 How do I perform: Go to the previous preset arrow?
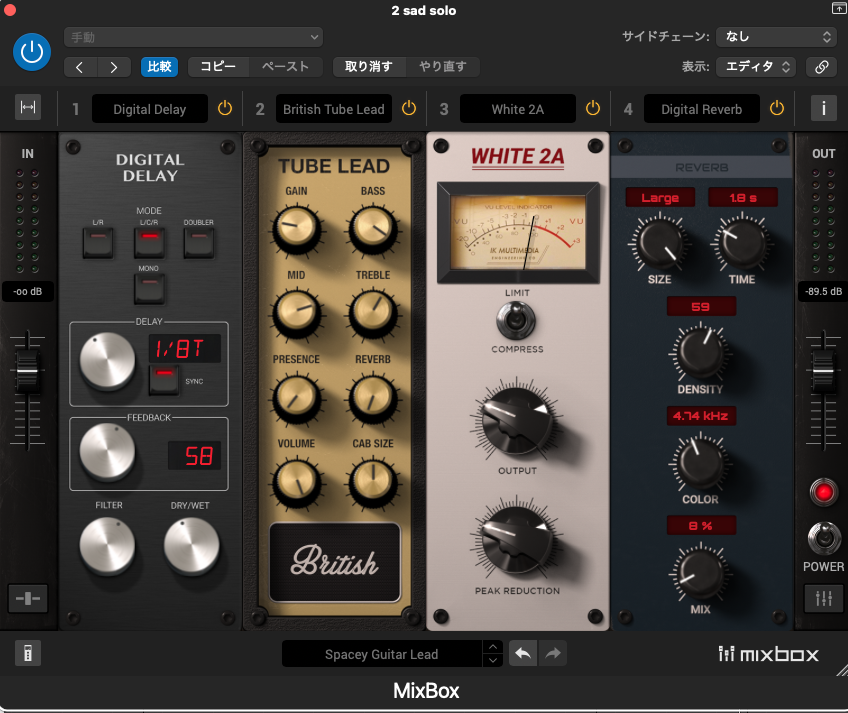(x=80, y=67)
